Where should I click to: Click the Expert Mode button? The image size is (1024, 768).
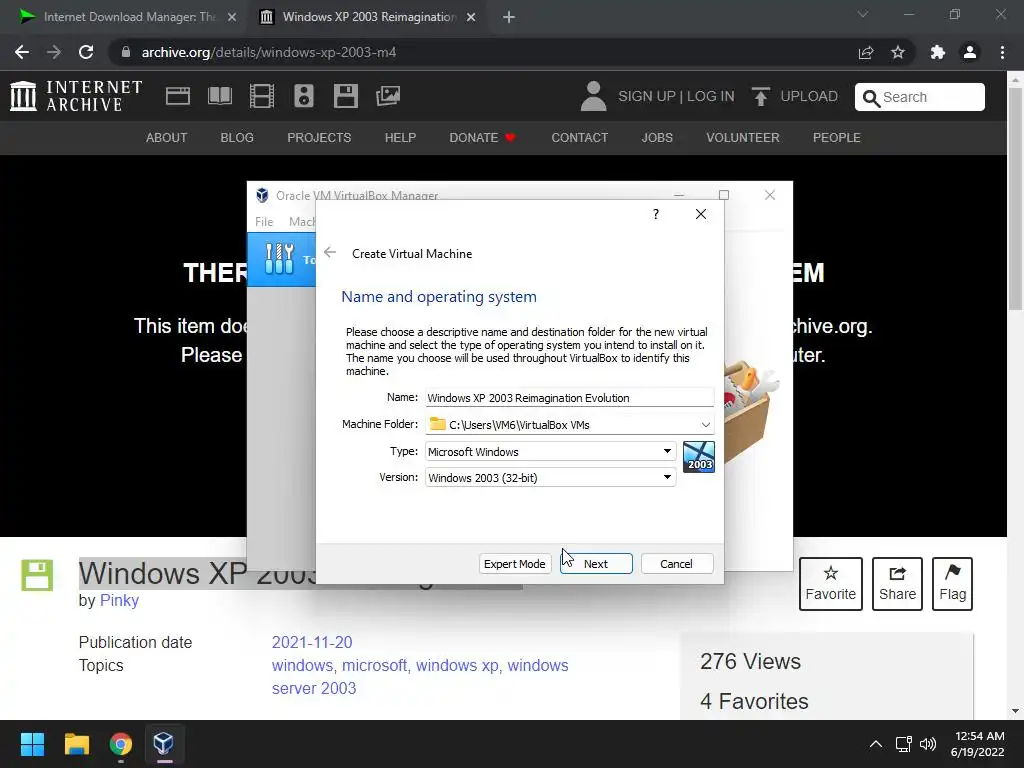pyautogui.click(x=515, y=564)
